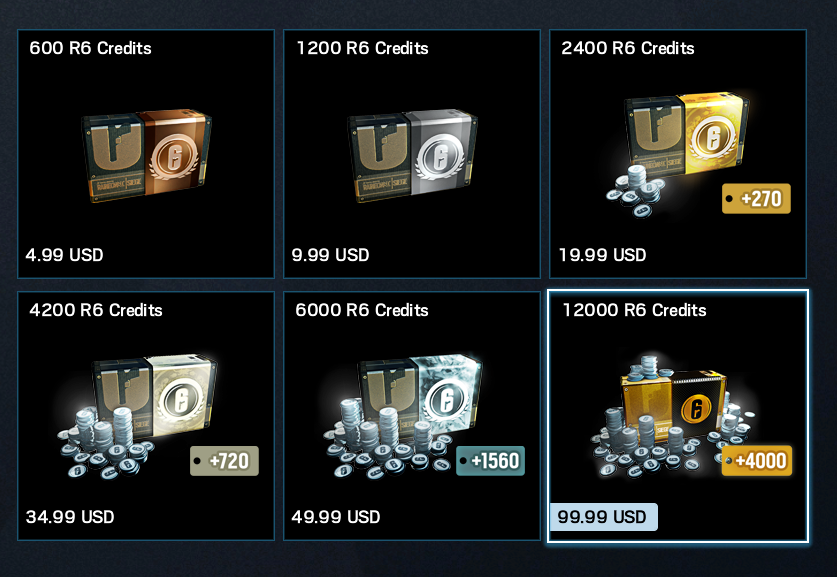The height and width of the screenshot is (577, 837).
Task: Click the +720 bonus credits tag
Action: point(224,461)
